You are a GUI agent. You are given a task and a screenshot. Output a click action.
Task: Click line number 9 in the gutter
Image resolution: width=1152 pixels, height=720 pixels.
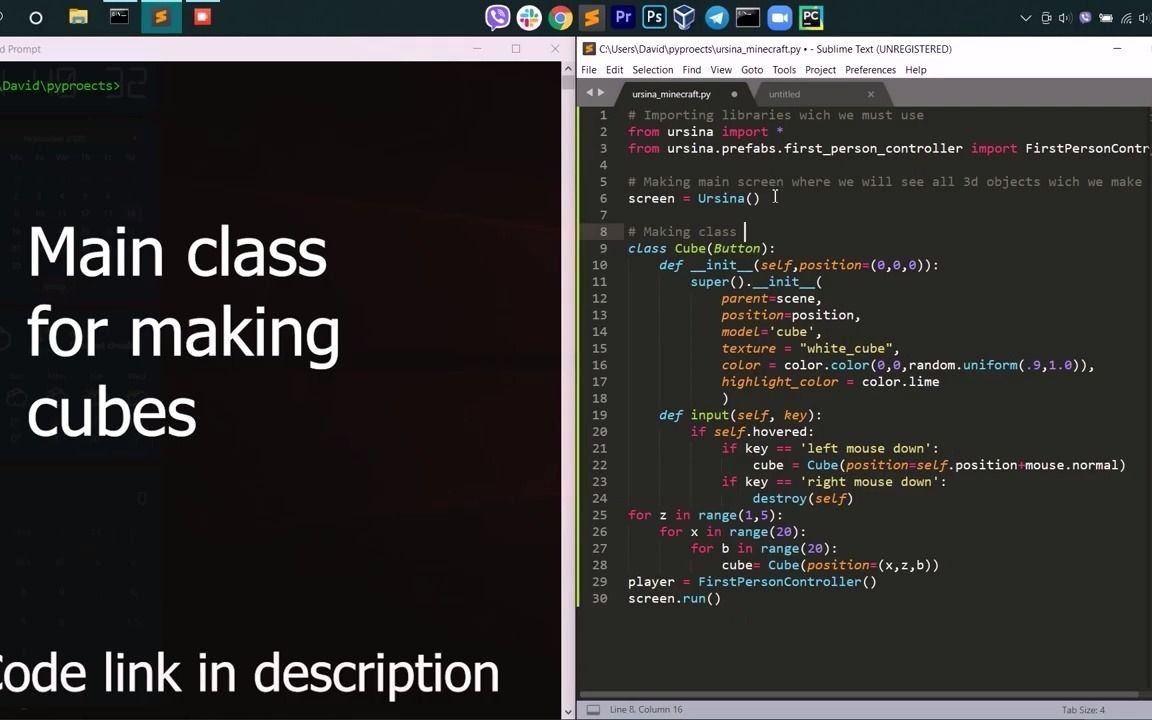tap(603, 248)
